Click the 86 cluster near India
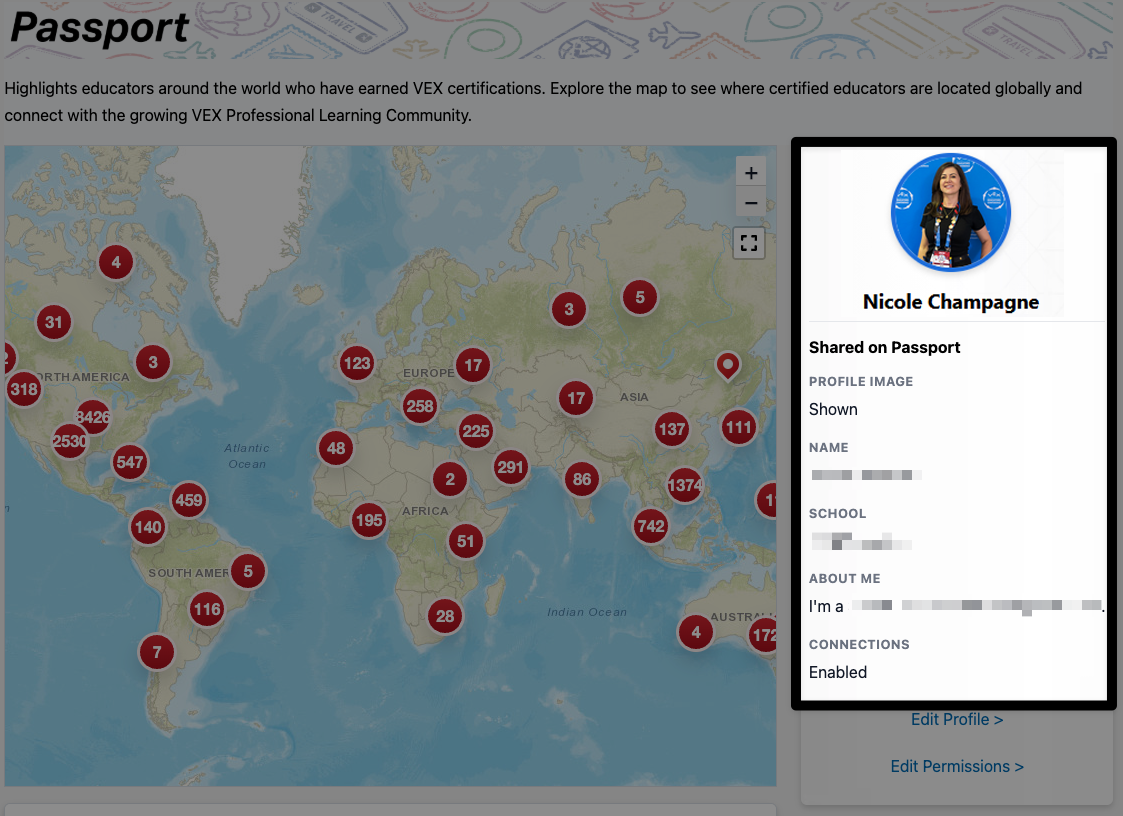 click(x=582, y=479)
